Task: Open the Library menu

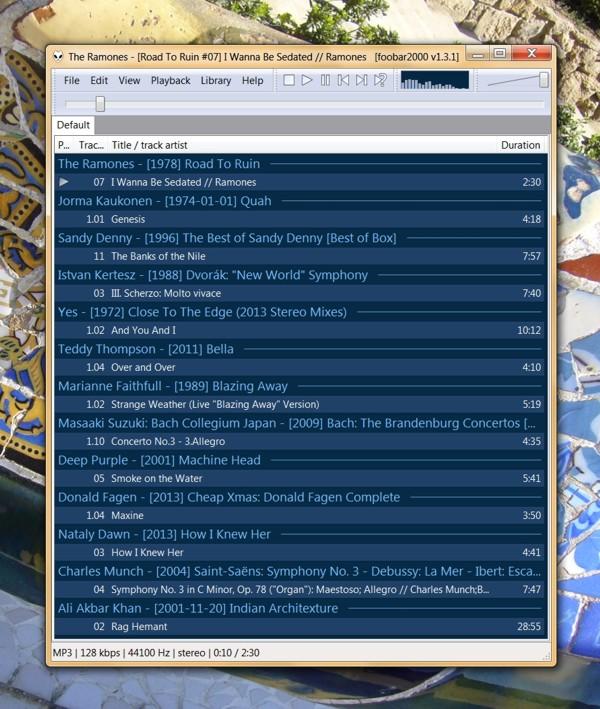Action: coord(216,80)
